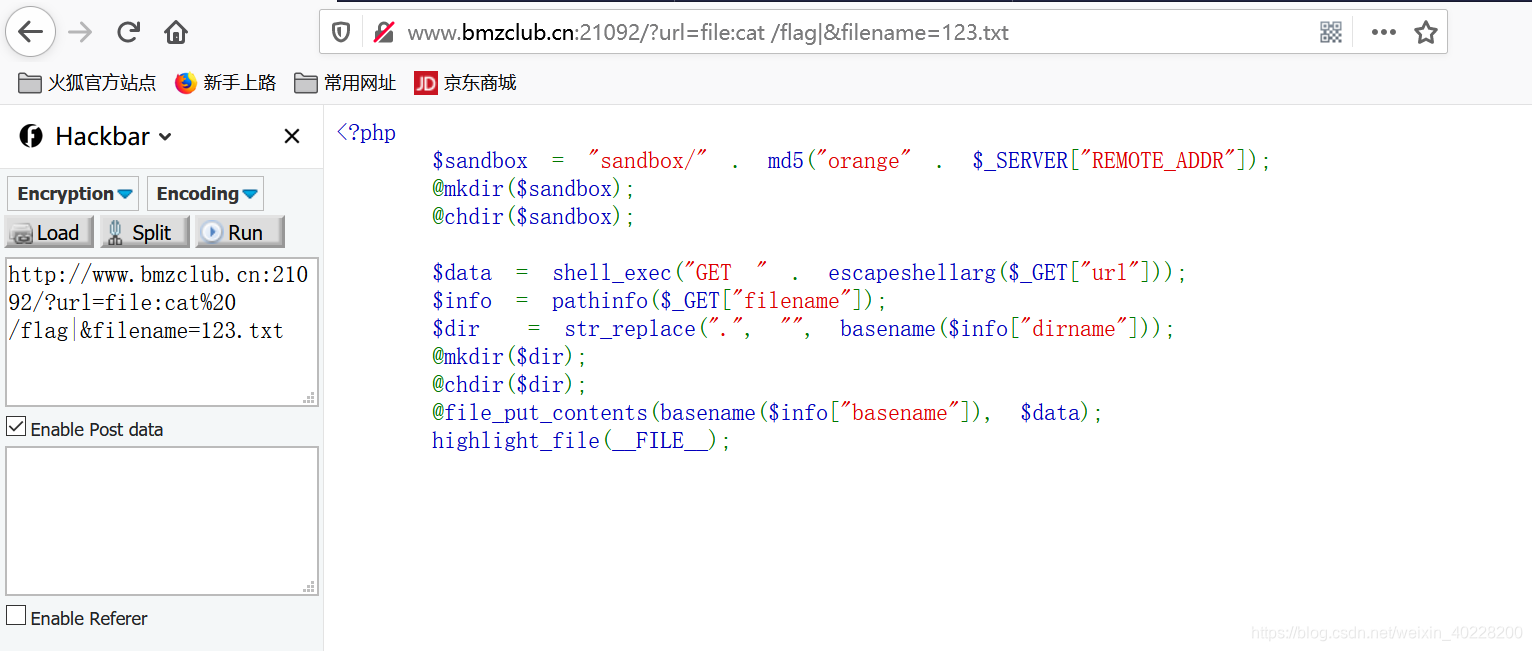
Task: Click the @file_put_contents code line
Action: [x=768, y=412]
